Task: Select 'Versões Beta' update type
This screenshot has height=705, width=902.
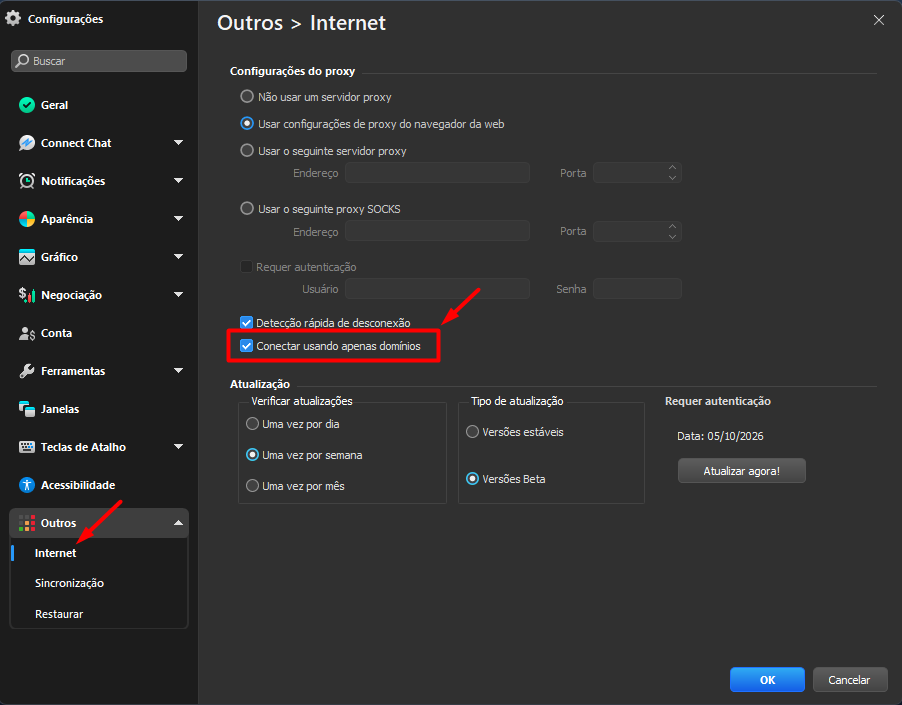Action: coord(472,478)
